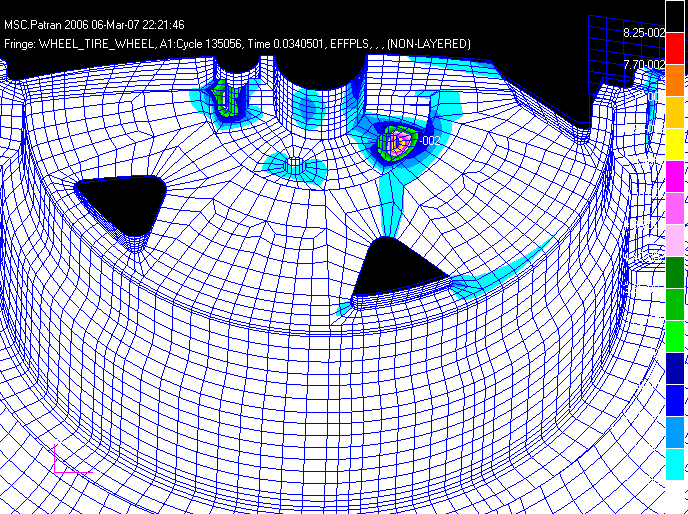This screenshot has height=514, width=688.
Task: Pick the bright magenta legend swatch
Action: tap(676, 176)
